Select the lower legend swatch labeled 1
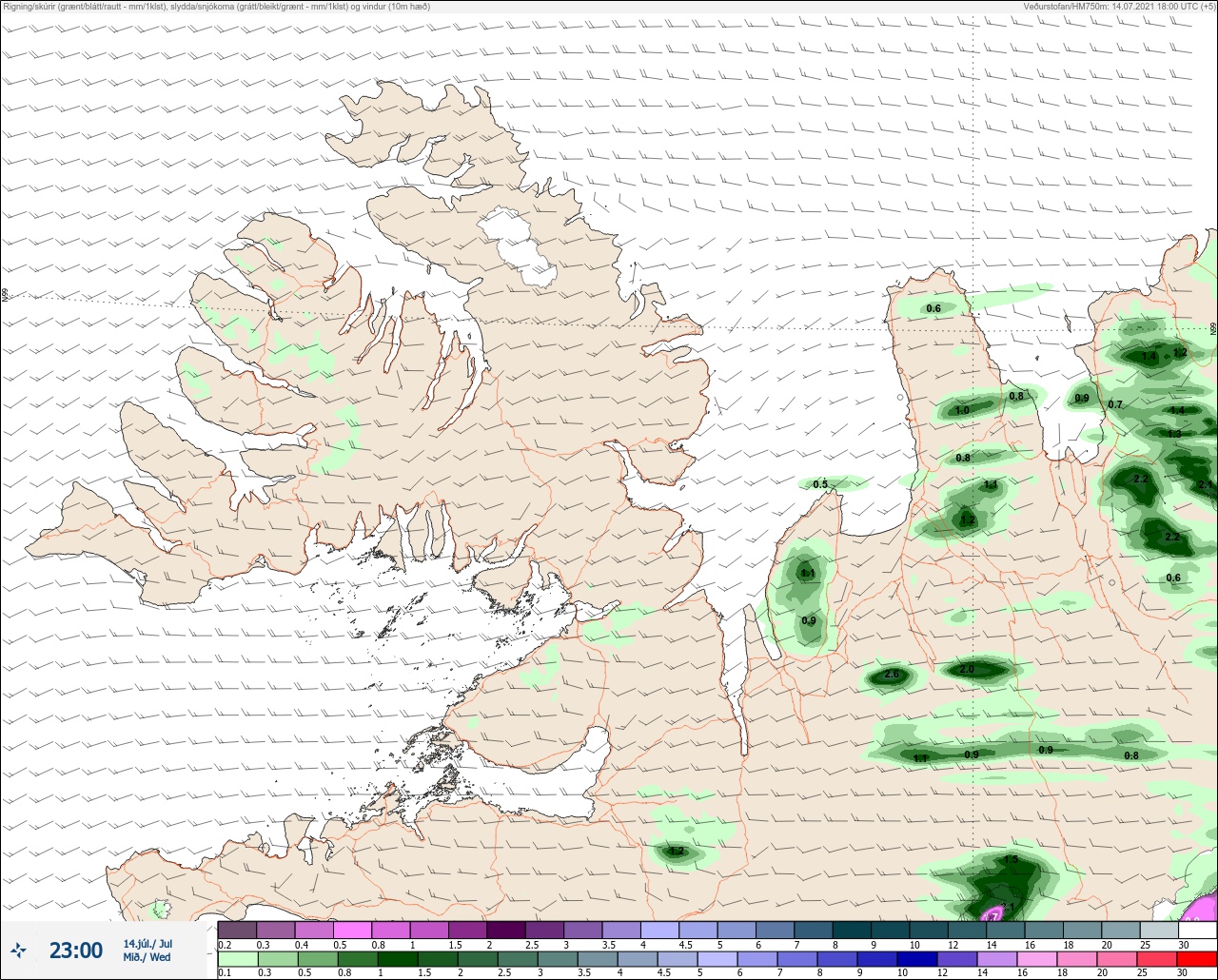This screenshot has width=1218, height=980. coord(398,959)
